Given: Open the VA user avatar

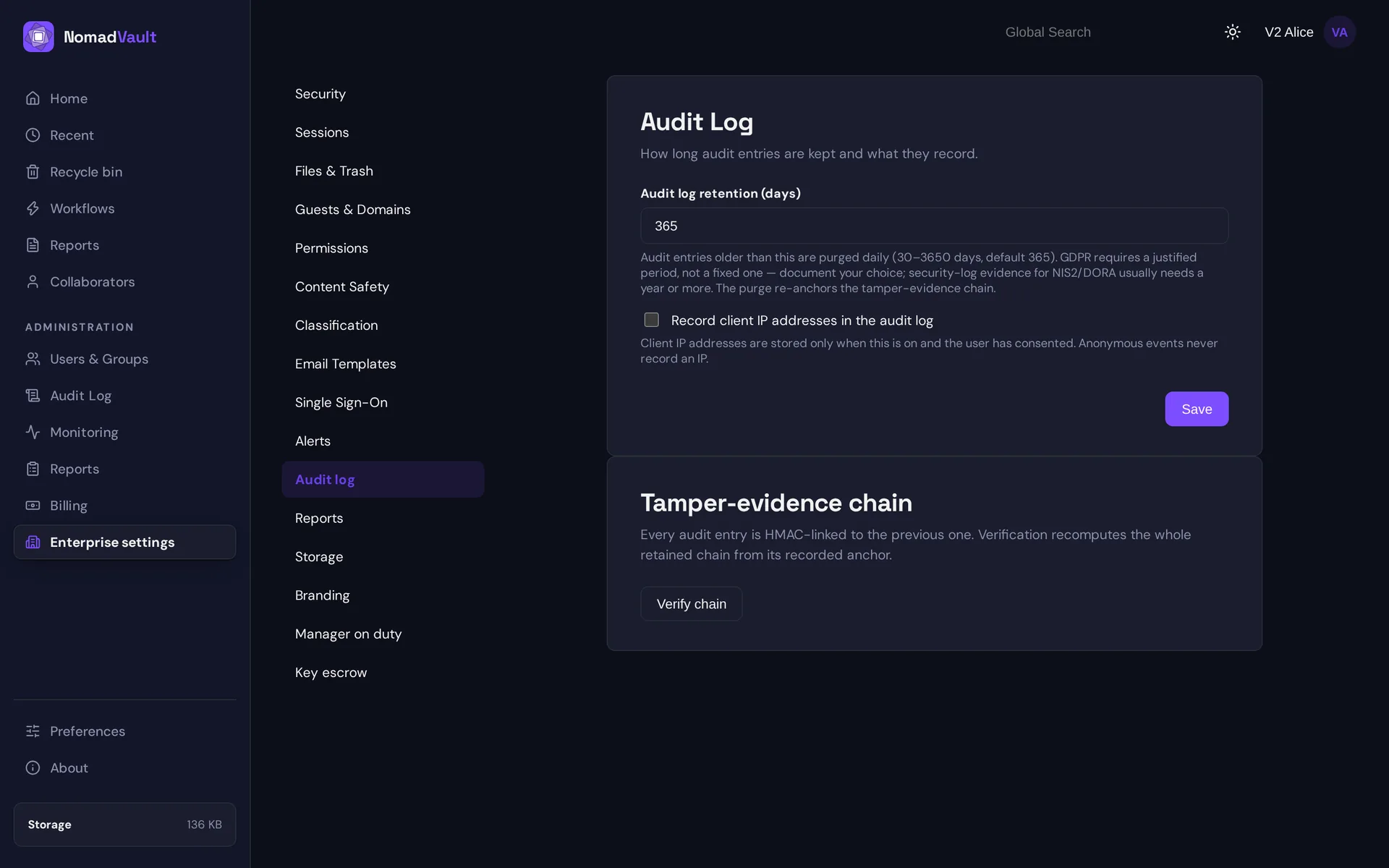Looking at the screenshot, I should [1340, 32].
